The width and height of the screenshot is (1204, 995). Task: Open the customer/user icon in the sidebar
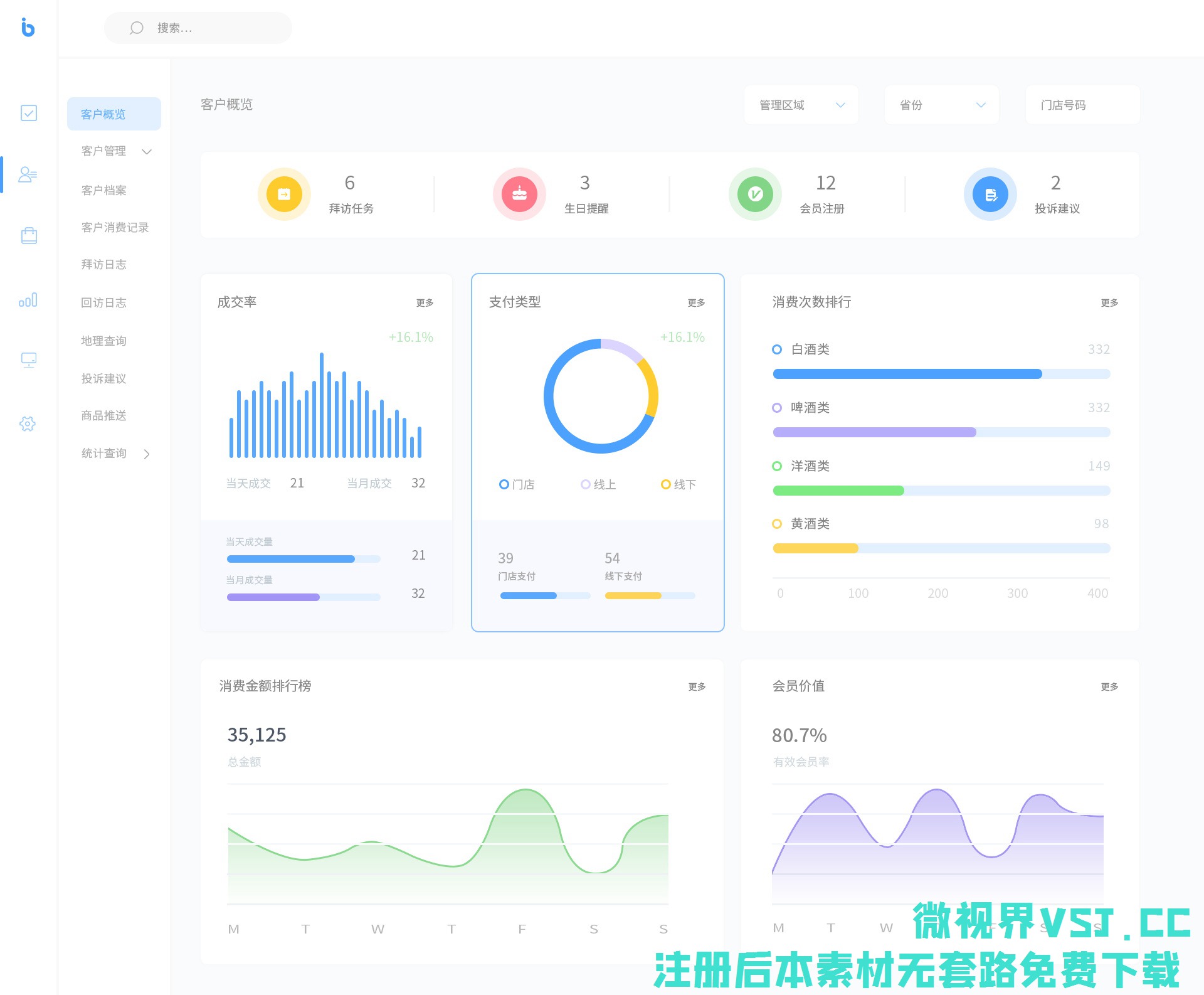click(28, 174)
